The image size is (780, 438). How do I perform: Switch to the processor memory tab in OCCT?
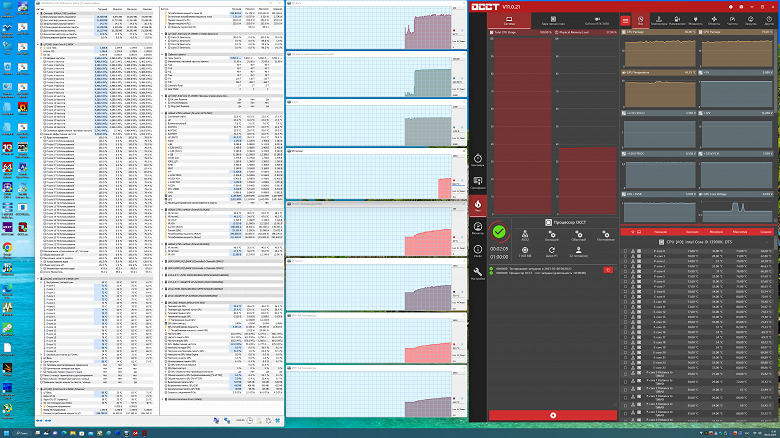click(x=553, y=20)
